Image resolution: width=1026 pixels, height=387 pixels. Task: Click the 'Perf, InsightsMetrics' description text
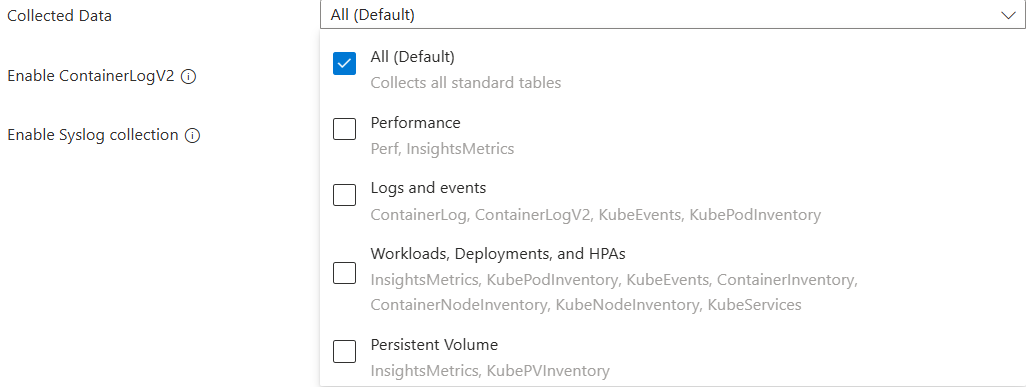click(442, 149)
